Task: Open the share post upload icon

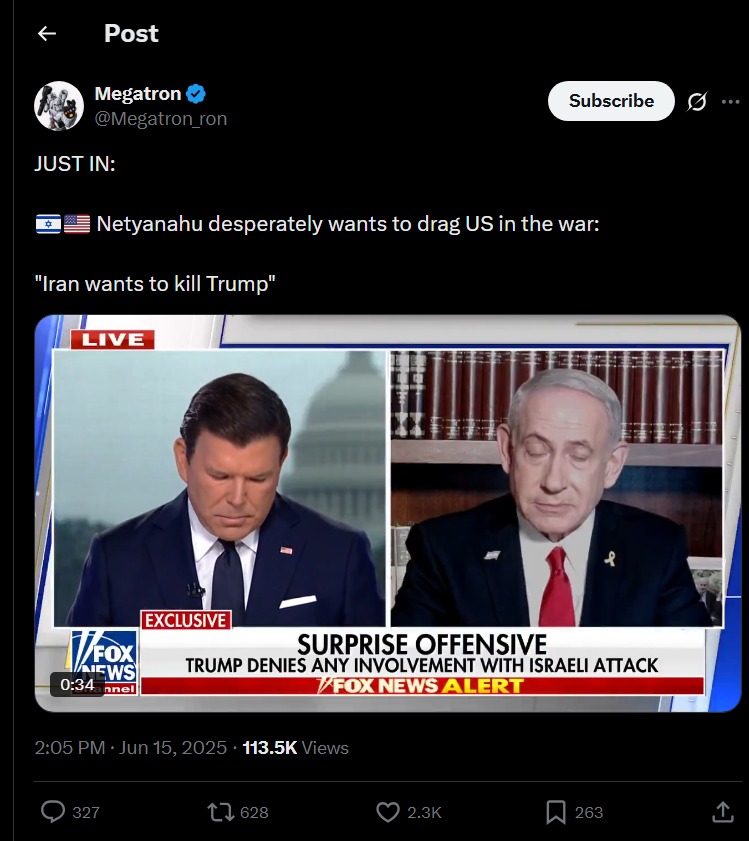Action: (x=722, y=812)
